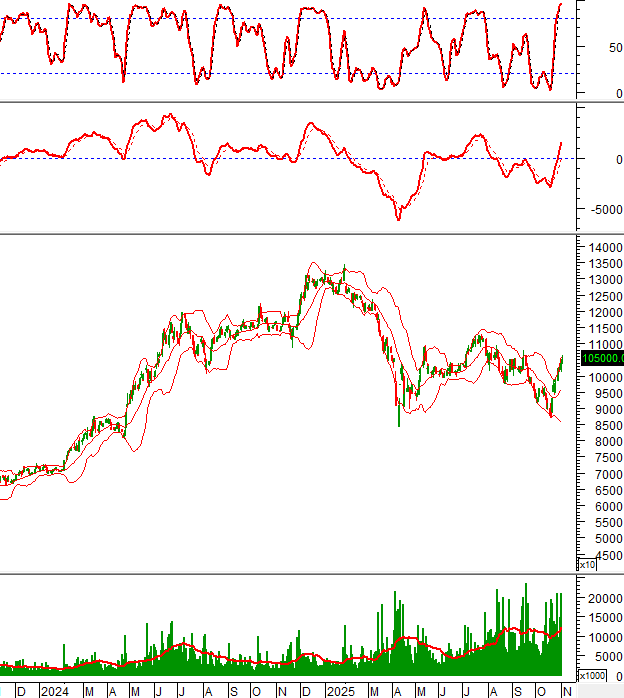
Task: Click the latest candlestick at chart's right edge
Action: (562, 360)
